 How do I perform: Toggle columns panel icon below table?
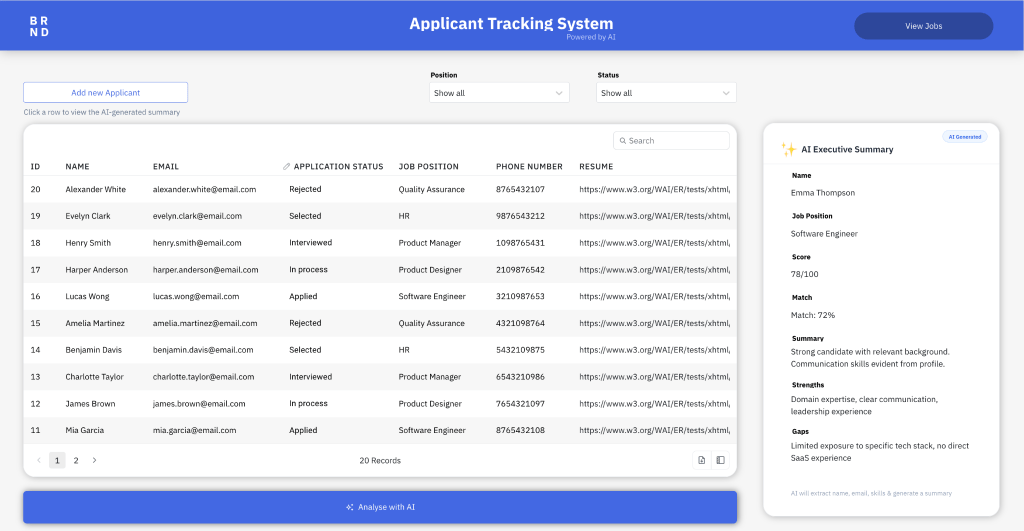(x=720, y=460)
